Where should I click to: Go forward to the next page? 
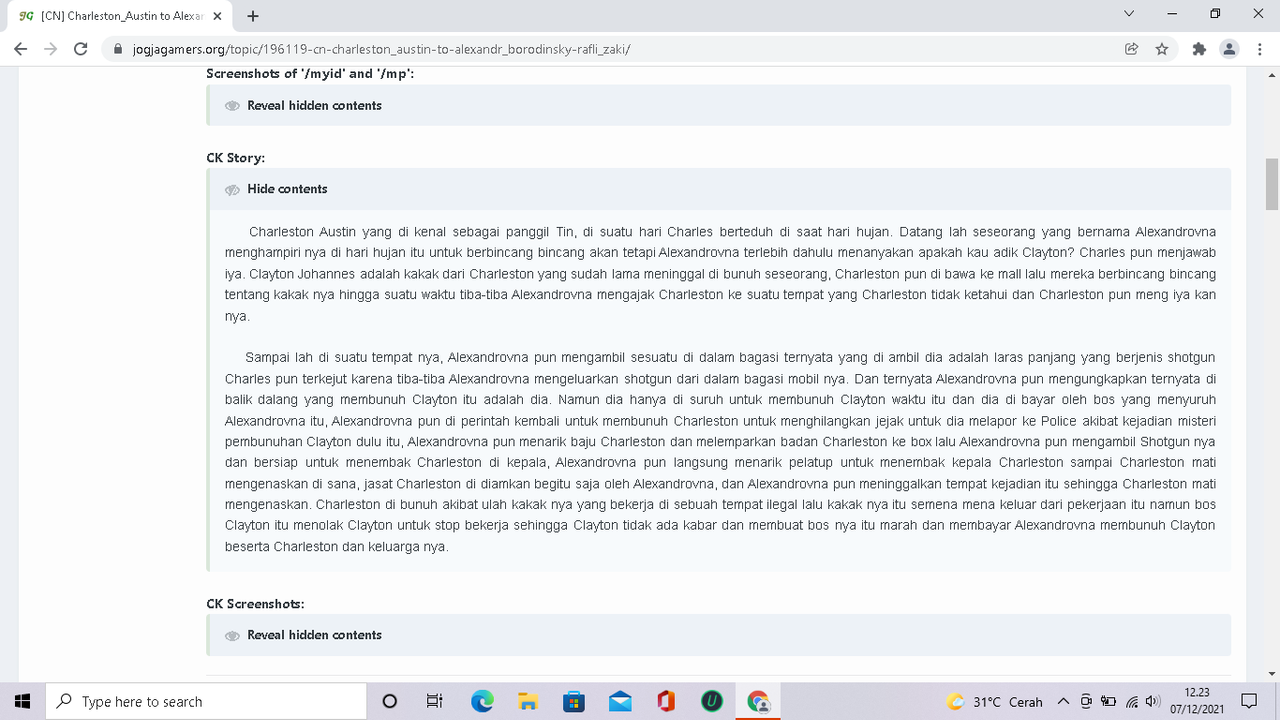click(51, 49)
